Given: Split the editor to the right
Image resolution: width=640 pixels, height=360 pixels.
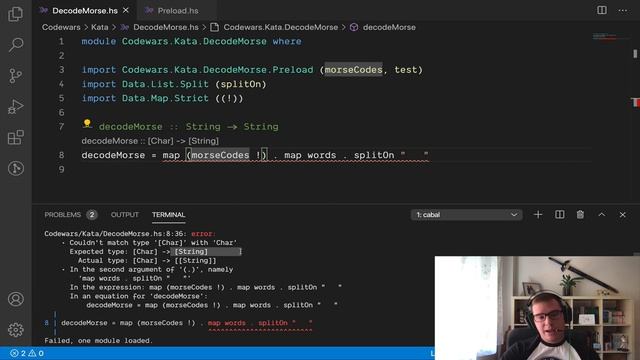Looking at the screenshot, I should coord(602,10).
